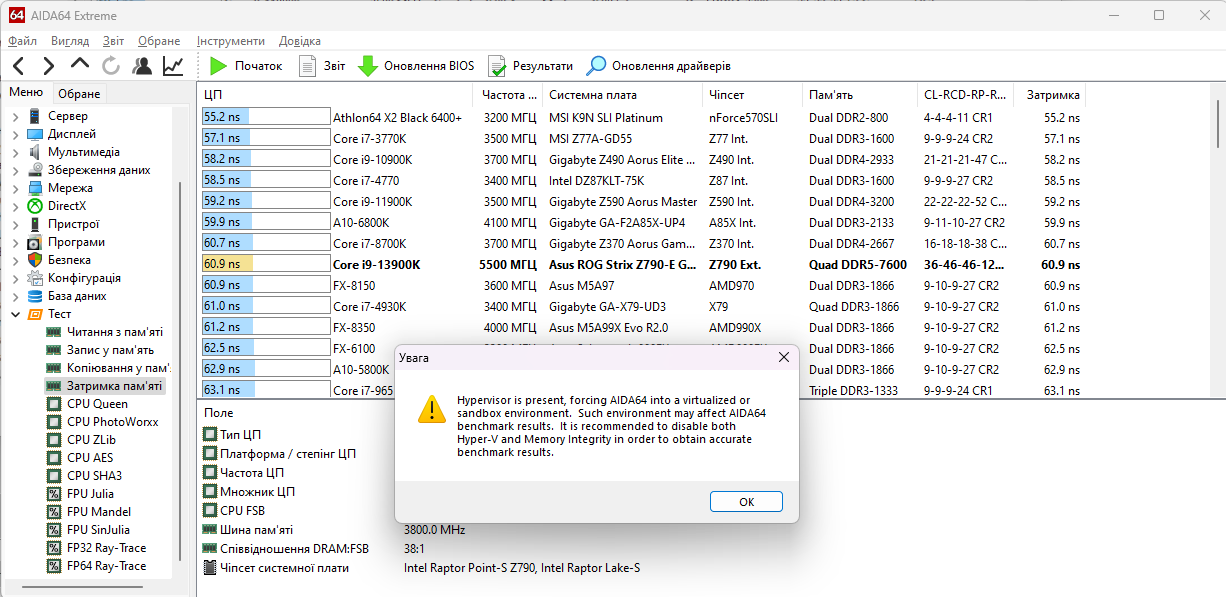
Task: Expand the Дисплей tree node
Action: tap(14, 134)
